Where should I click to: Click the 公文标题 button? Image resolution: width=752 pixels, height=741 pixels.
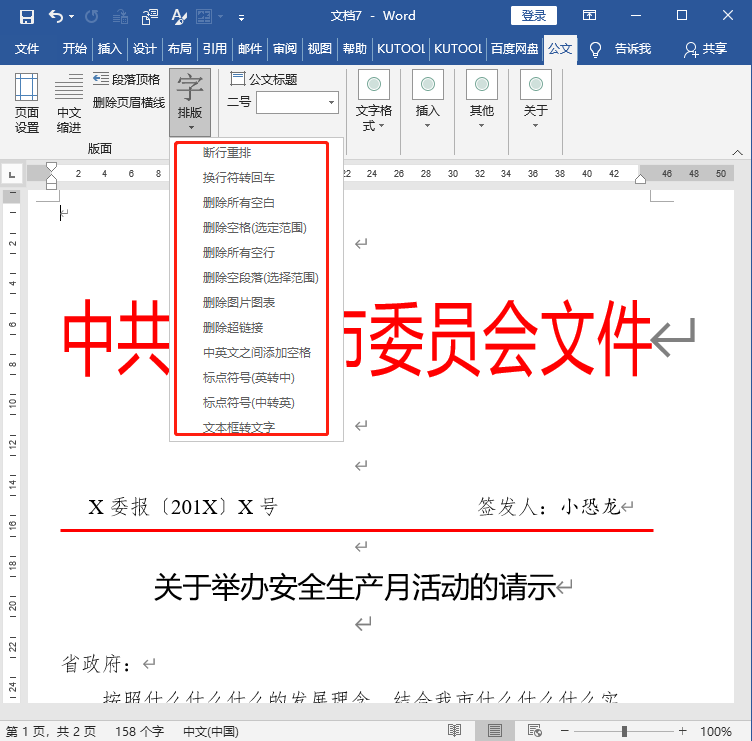point(263,79)
